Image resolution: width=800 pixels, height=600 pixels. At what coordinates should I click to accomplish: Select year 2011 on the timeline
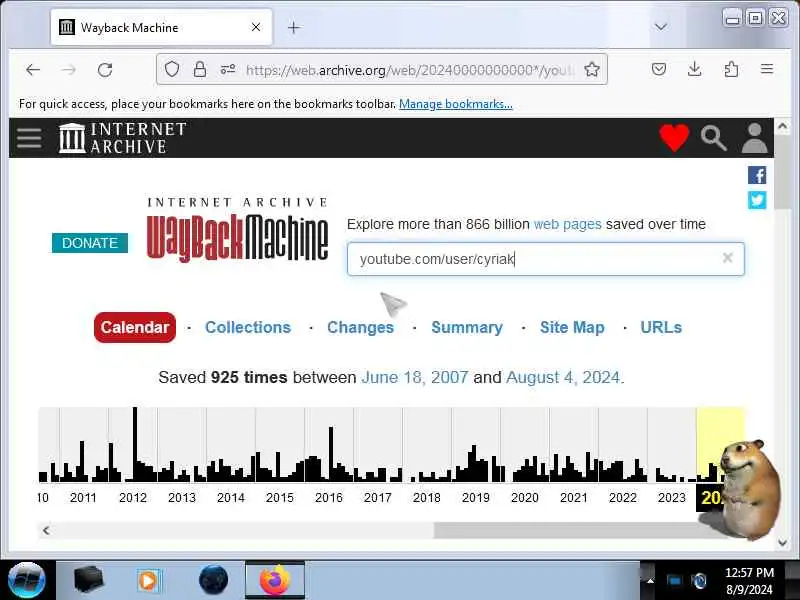pyautogui.click(x=83, y=497)
